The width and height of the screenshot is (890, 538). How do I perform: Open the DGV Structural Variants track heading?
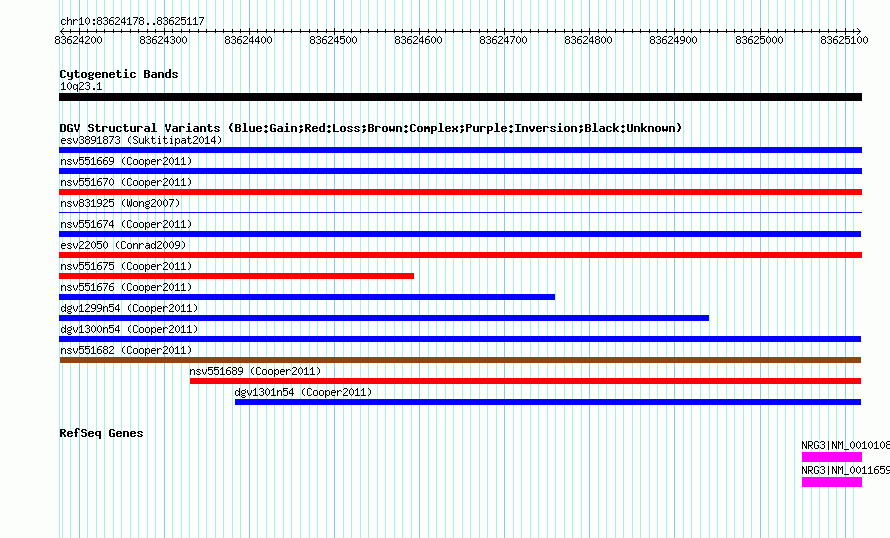pyautogui.click(x=371, y=128)
